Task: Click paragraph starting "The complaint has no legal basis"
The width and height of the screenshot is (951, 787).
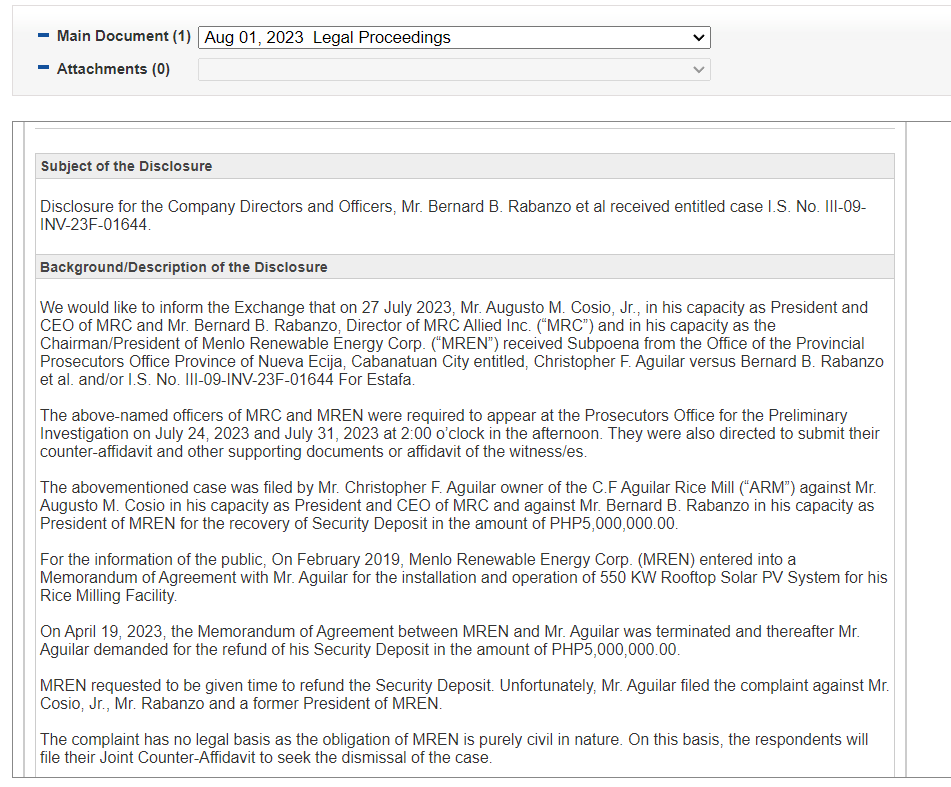Action: coord(454,748)
